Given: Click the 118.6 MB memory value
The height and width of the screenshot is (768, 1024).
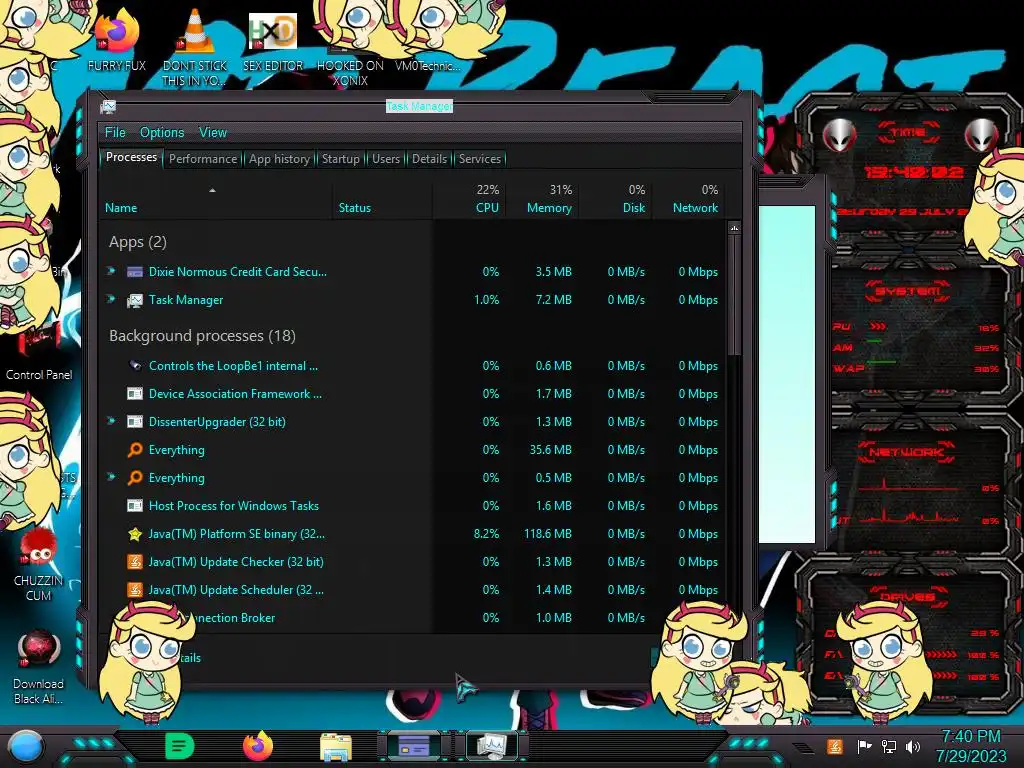Looking at the screenshot, I should pyautogui.click(x=547, y=534).
